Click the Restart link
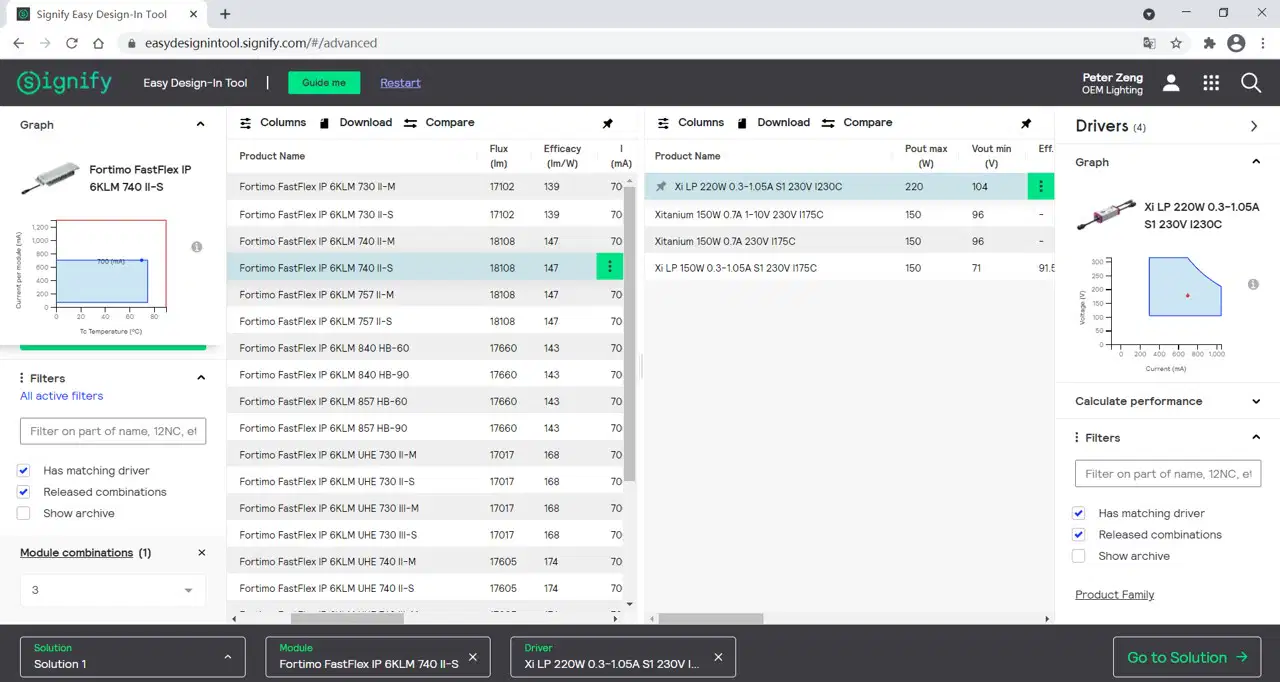 coord(400,83)
